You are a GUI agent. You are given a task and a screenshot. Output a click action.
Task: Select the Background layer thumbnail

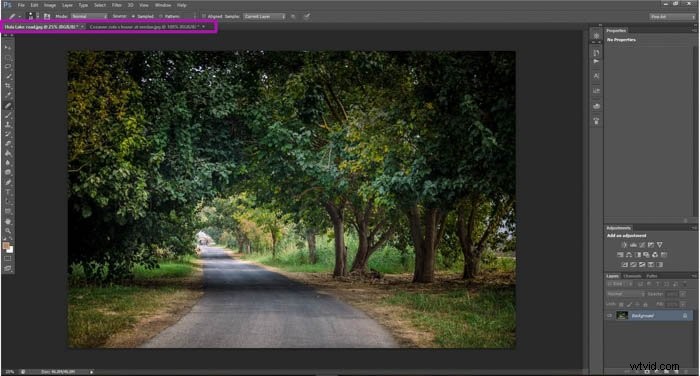click(x=622, y=316)
